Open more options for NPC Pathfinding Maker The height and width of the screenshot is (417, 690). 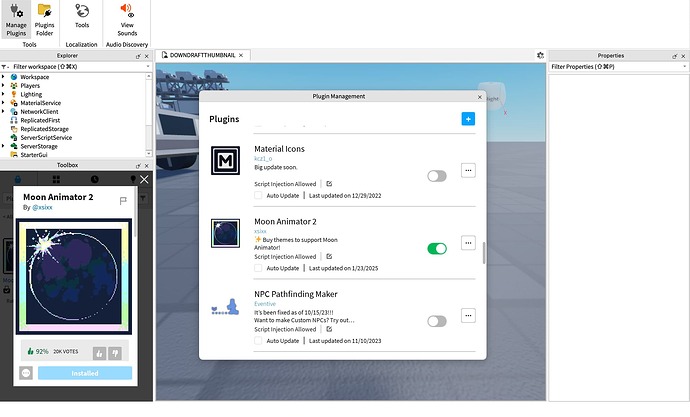point(468,315)
